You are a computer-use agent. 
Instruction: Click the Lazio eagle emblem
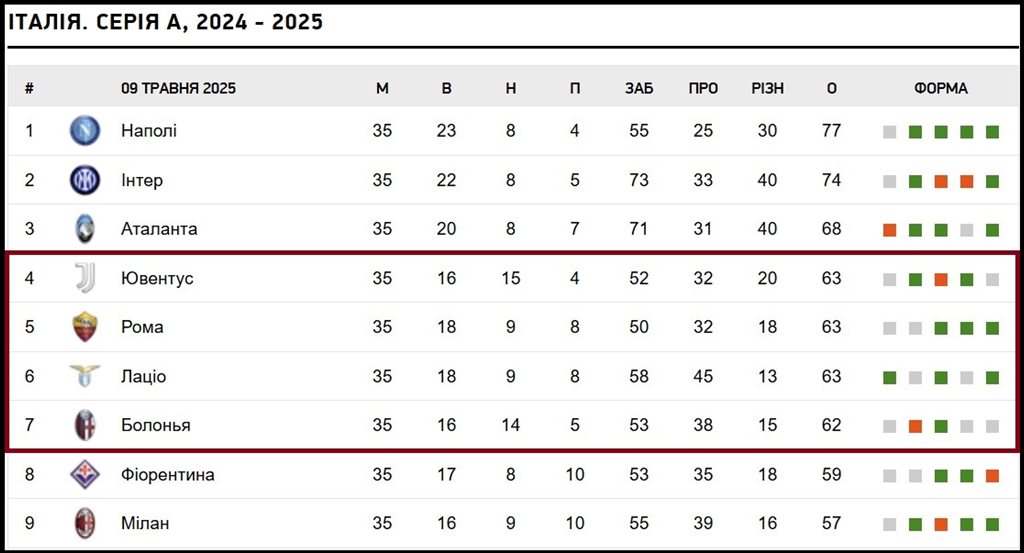pos(85,376)
